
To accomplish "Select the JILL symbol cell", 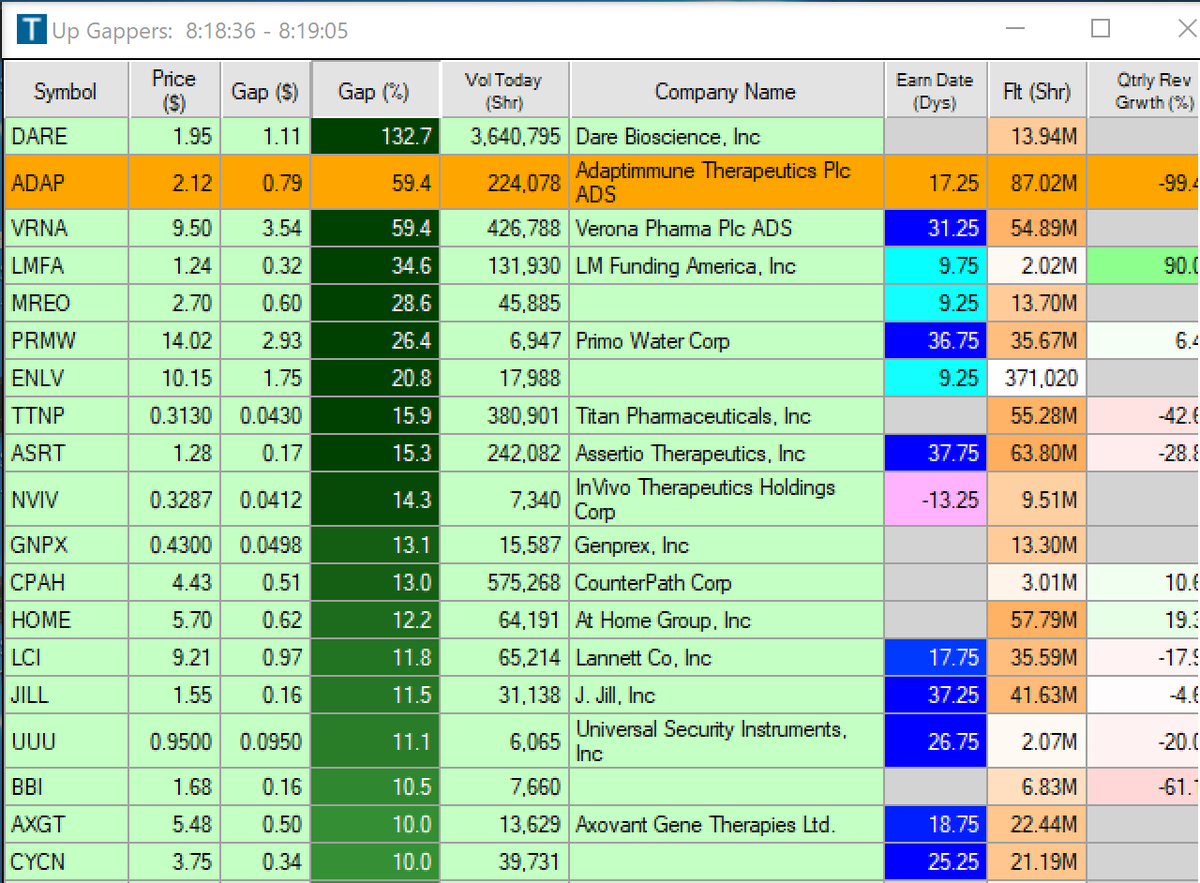I will point(67,695).
